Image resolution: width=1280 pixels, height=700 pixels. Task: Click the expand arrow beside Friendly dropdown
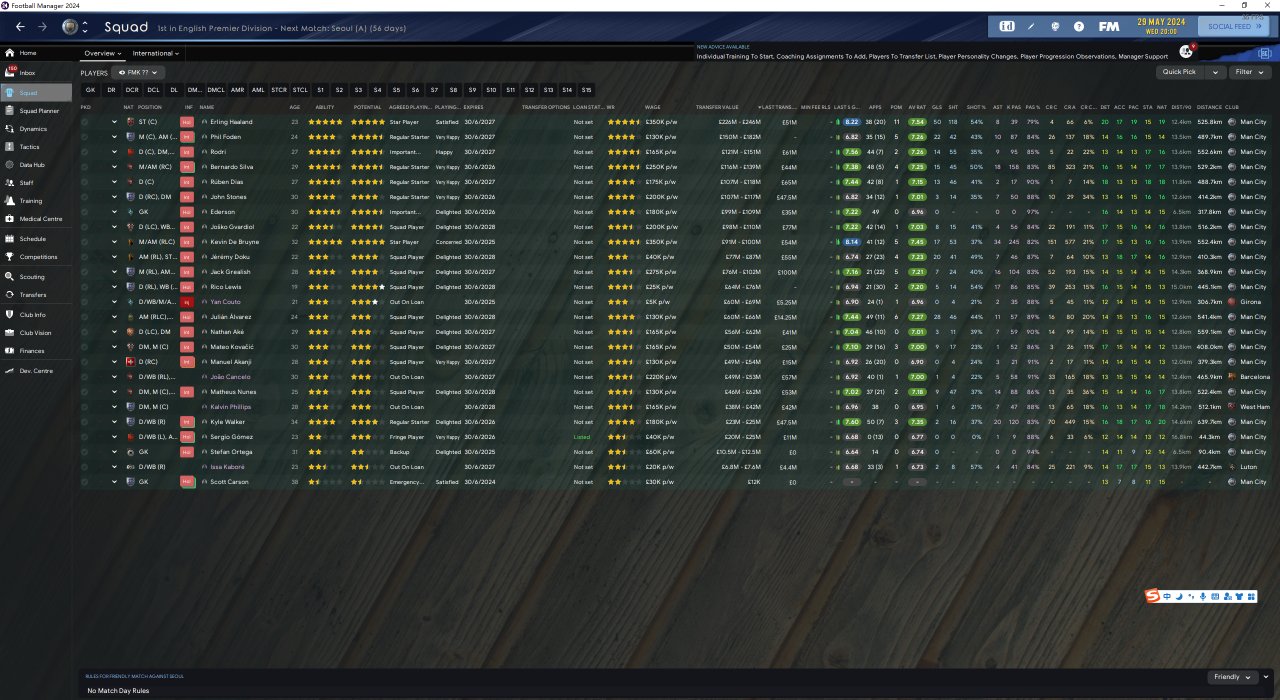1267,677
